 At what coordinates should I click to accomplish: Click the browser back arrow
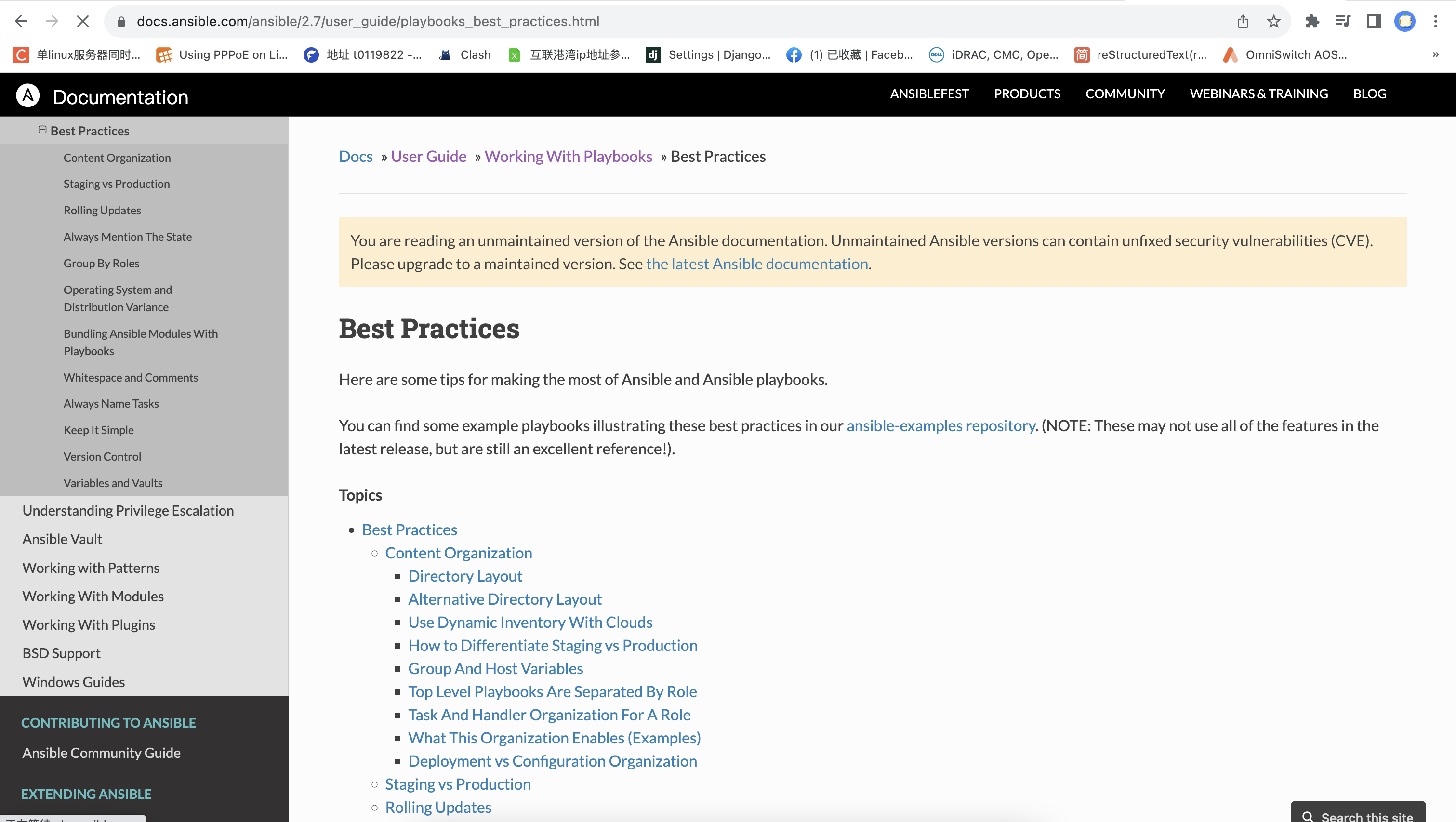21,22
